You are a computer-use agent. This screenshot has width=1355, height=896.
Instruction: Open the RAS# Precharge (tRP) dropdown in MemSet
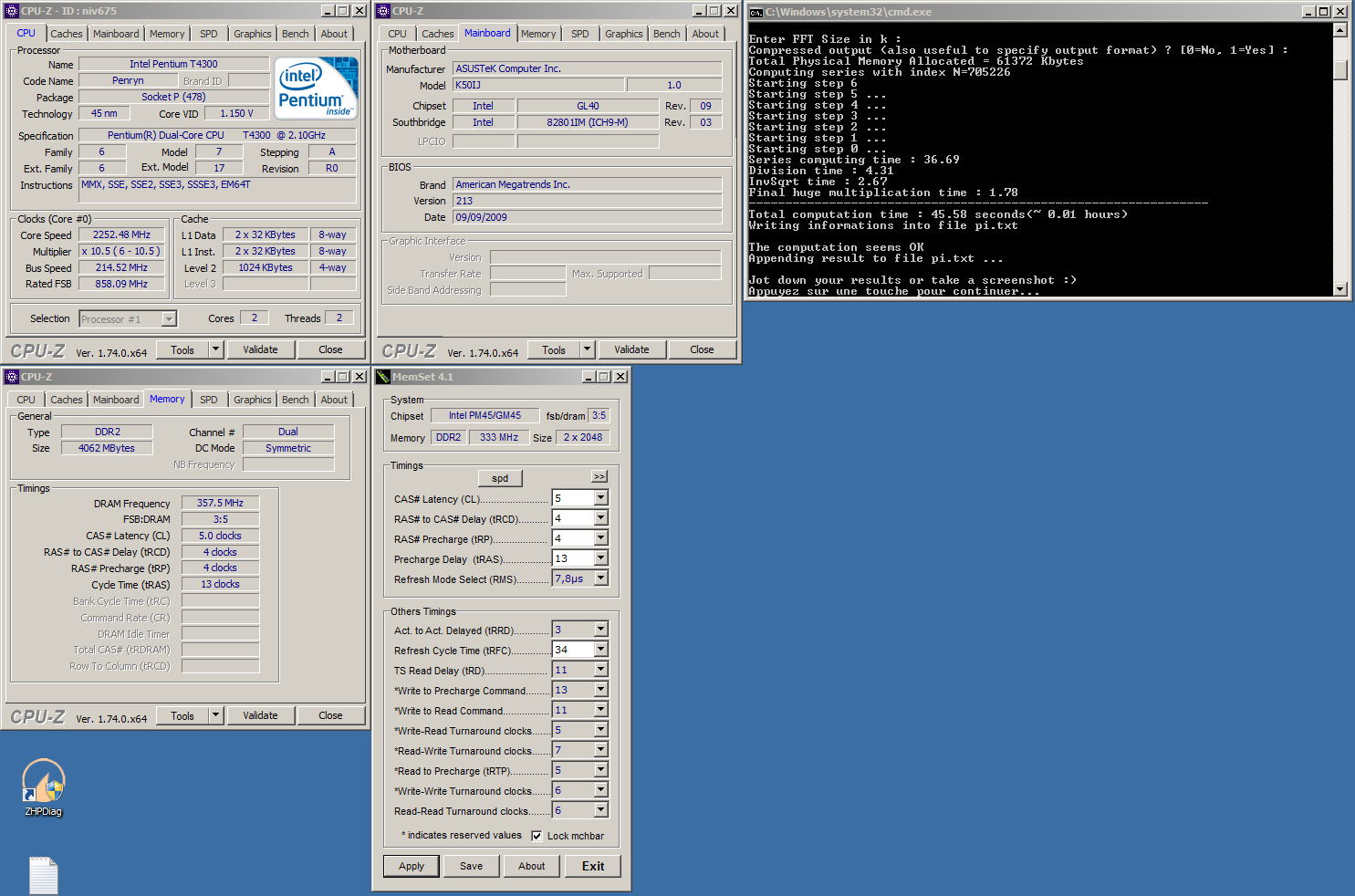(x=600, y=538)
